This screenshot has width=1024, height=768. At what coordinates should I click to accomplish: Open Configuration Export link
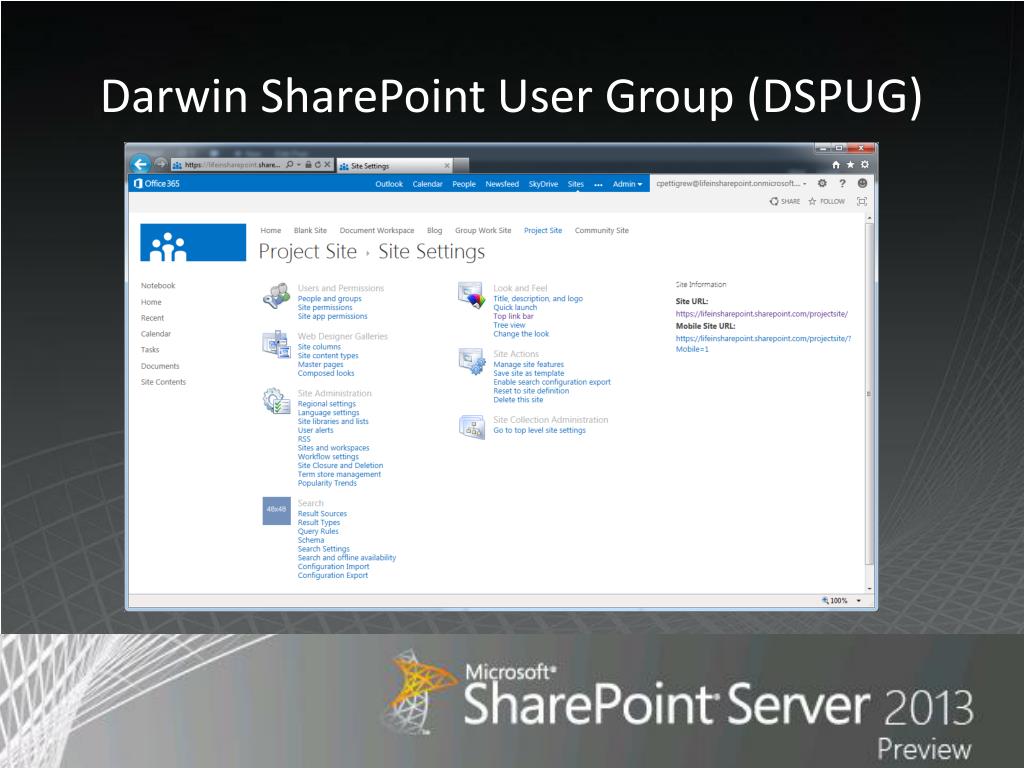pyautogui.click(x=333, y=575)
